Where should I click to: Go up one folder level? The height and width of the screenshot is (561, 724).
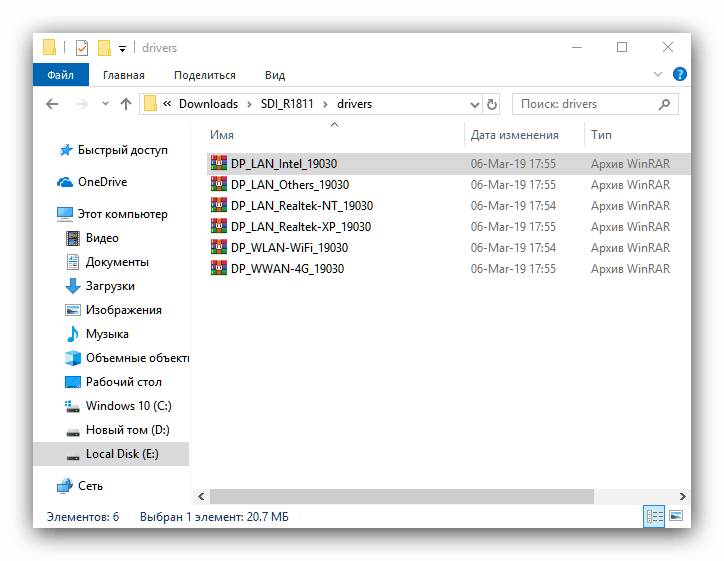[x=126, y=104]
